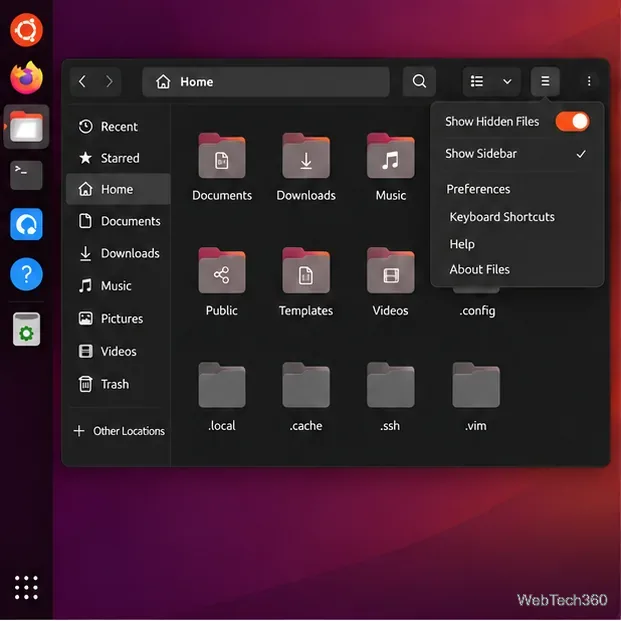The width and height of the screenshot is (621, 621).
Task: Select the Documents folder icon
Action: [x=222, y=156]
